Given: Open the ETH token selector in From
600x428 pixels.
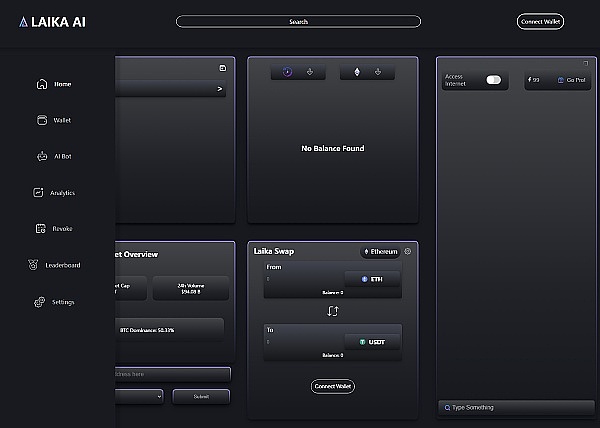Looking at the screenshot, I should [x=372, y=279].
